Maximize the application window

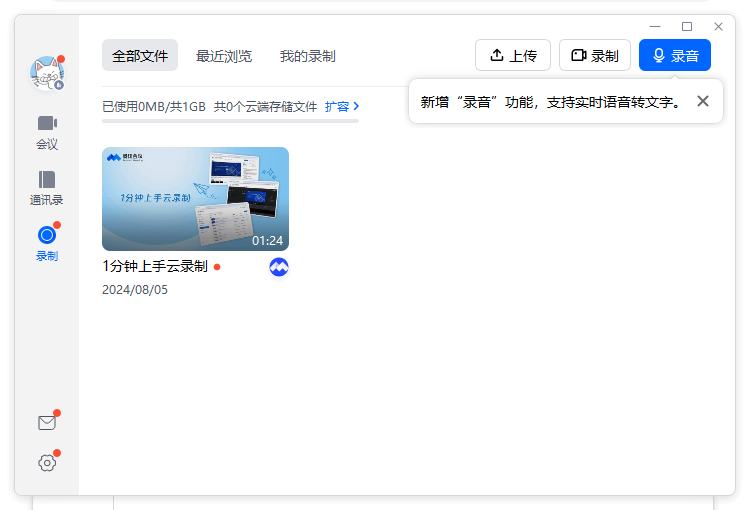(x=687, y=26)
